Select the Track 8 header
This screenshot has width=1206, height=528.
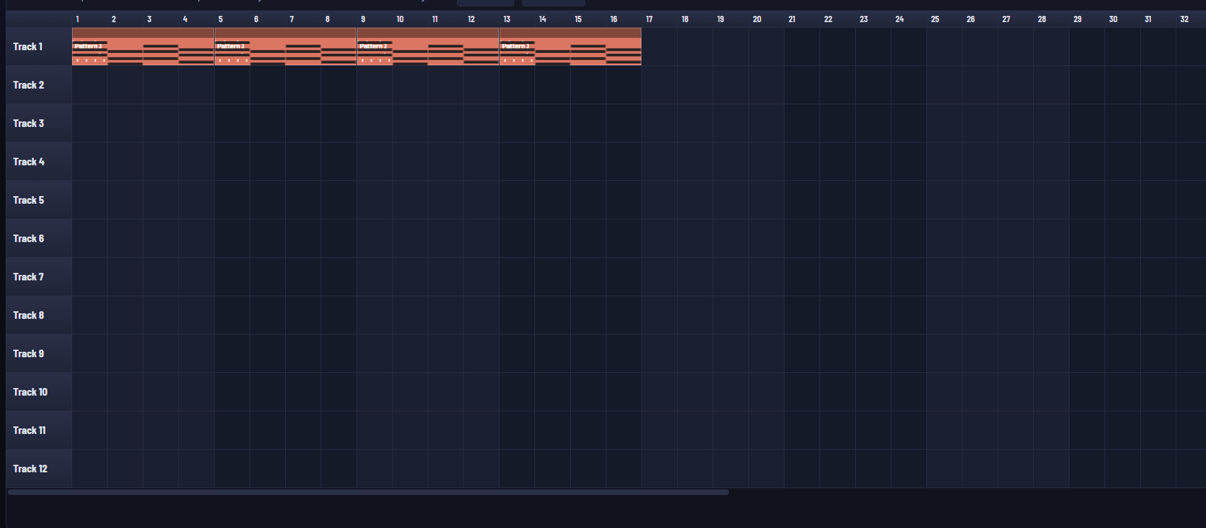click(x=39, y=315)
